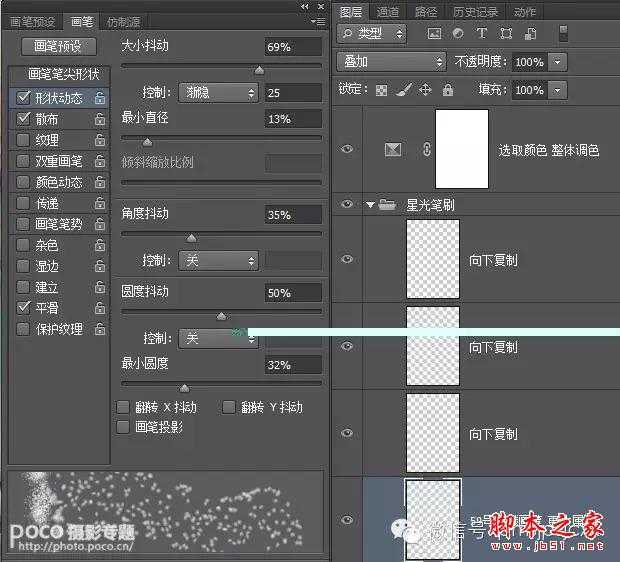Click the lock icon beside 保护纹理
The image size is (620, 562).
coord(100,329)
